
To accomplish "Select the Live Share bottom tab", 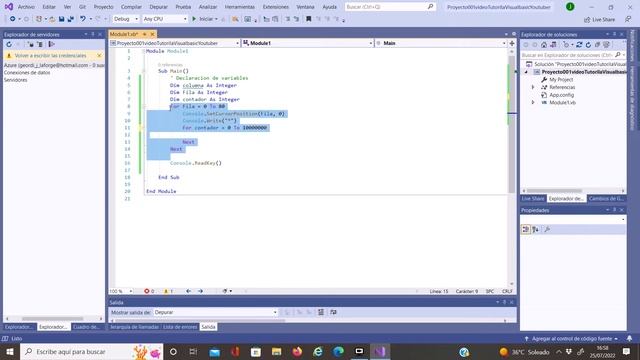I will [533, 198].
